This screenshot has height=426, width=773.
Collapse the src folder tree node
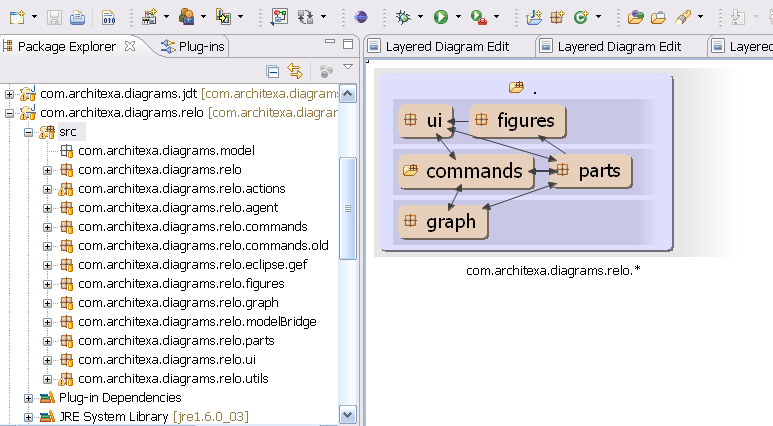[x=28, y=132]
